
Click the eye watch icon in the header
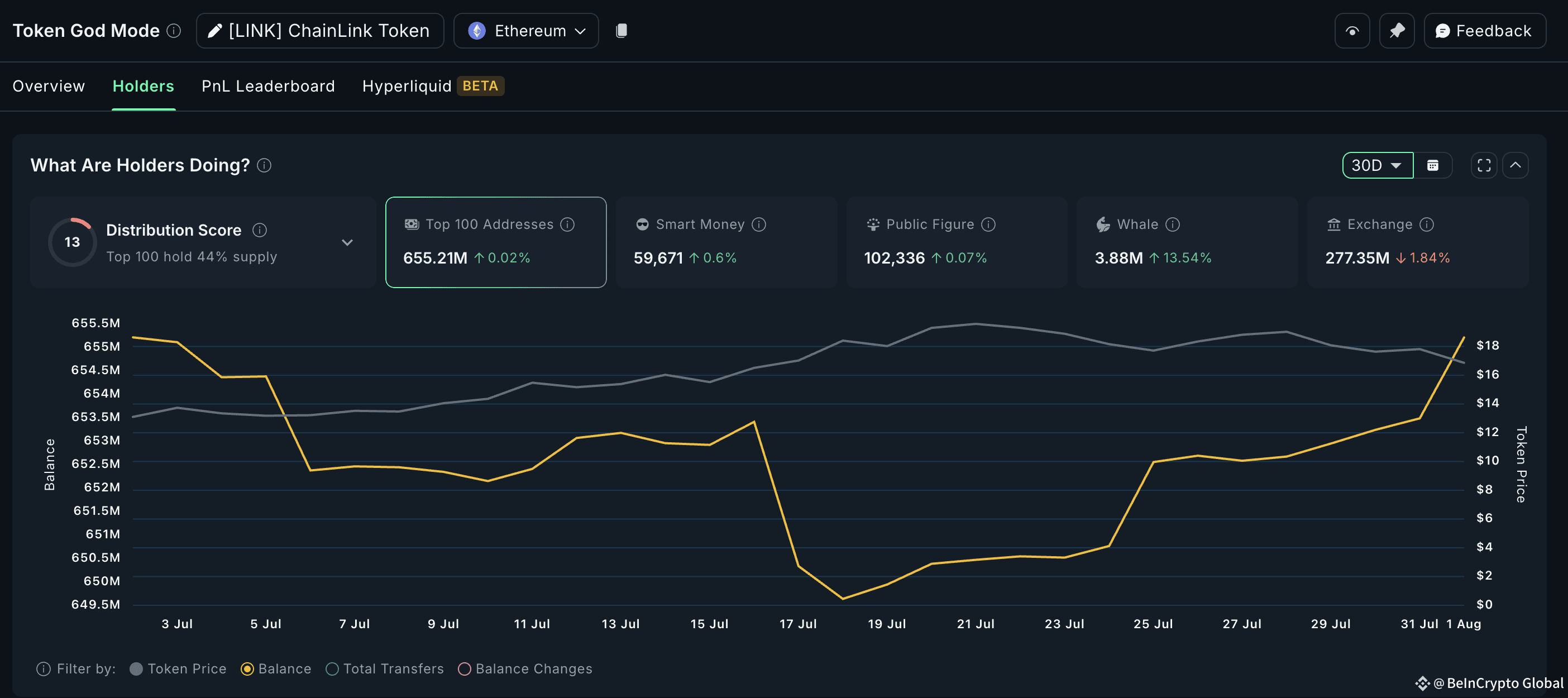(1352, 30)
